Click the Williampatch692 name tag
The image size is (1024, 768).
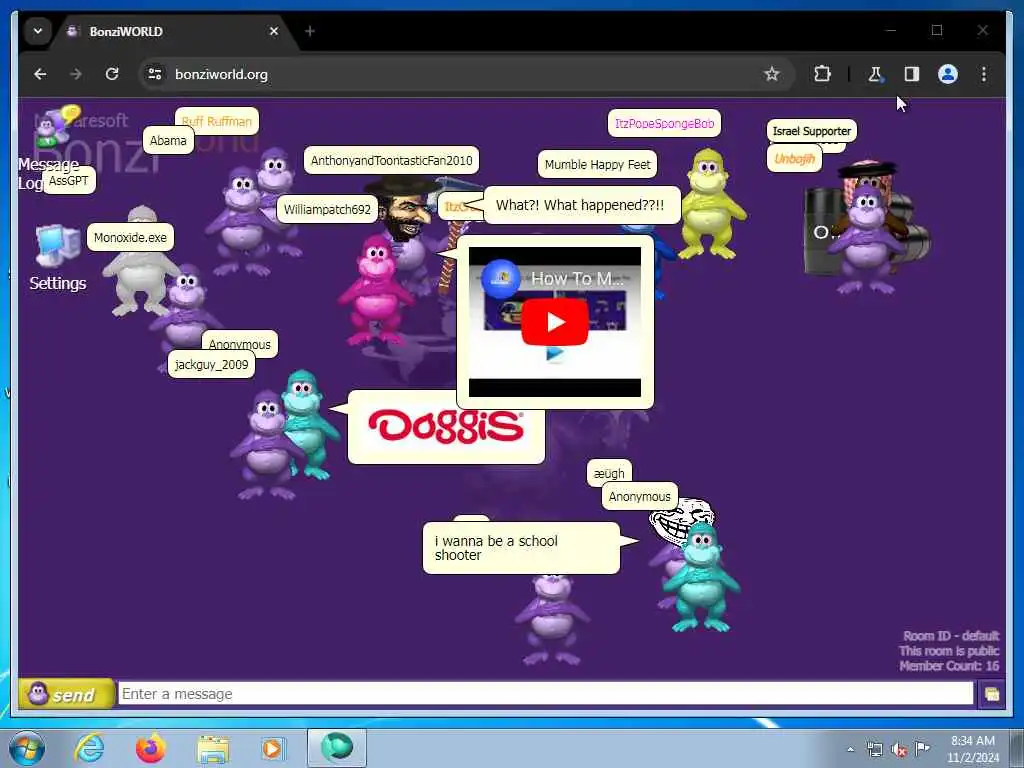coord(327,210)
